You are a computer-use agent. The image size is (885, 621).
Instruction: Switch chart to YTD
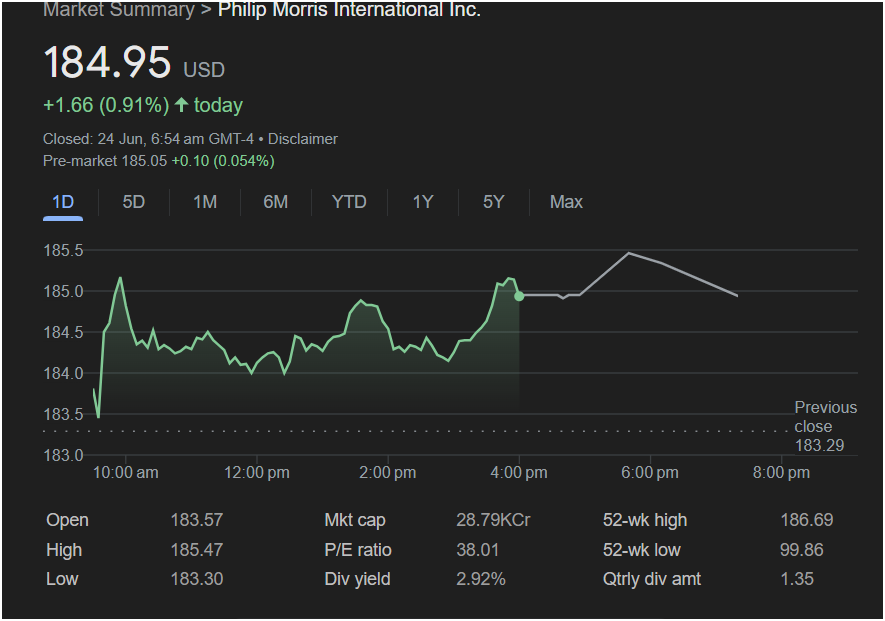(x=349, y=202)
